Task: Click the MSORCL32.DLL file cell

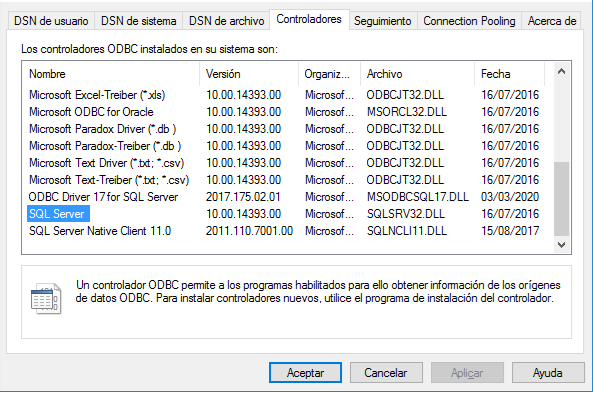Action: pos(407,112)
